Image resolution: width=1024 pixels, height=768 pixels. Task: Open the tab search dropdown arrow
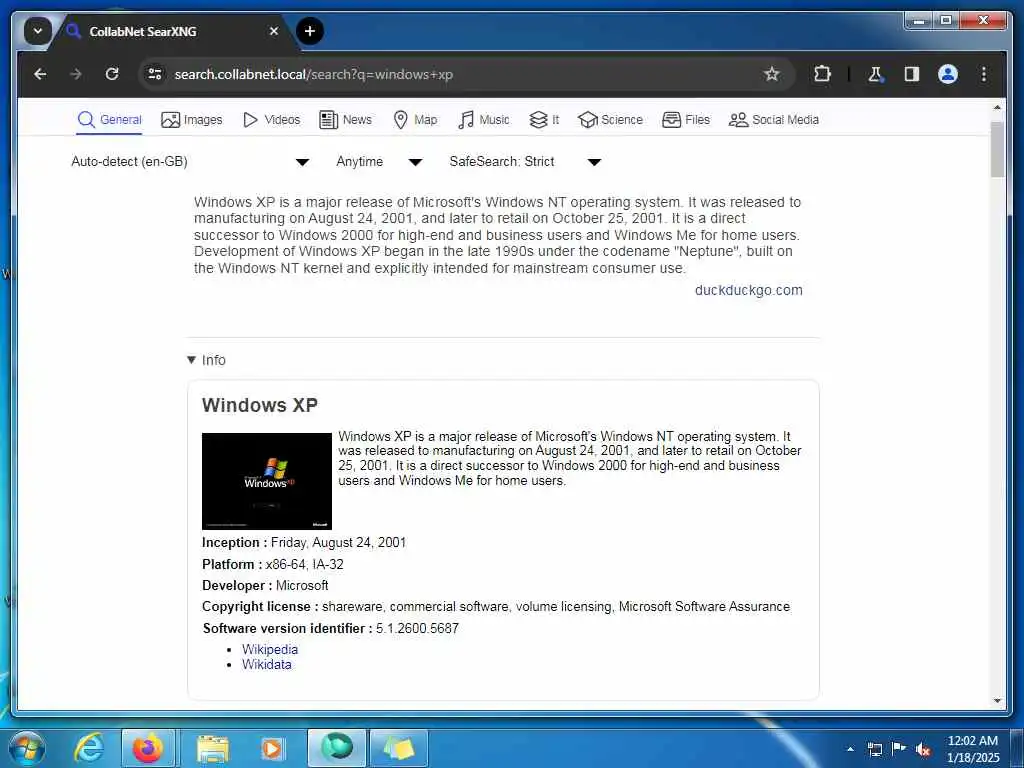tap(38, 31)
